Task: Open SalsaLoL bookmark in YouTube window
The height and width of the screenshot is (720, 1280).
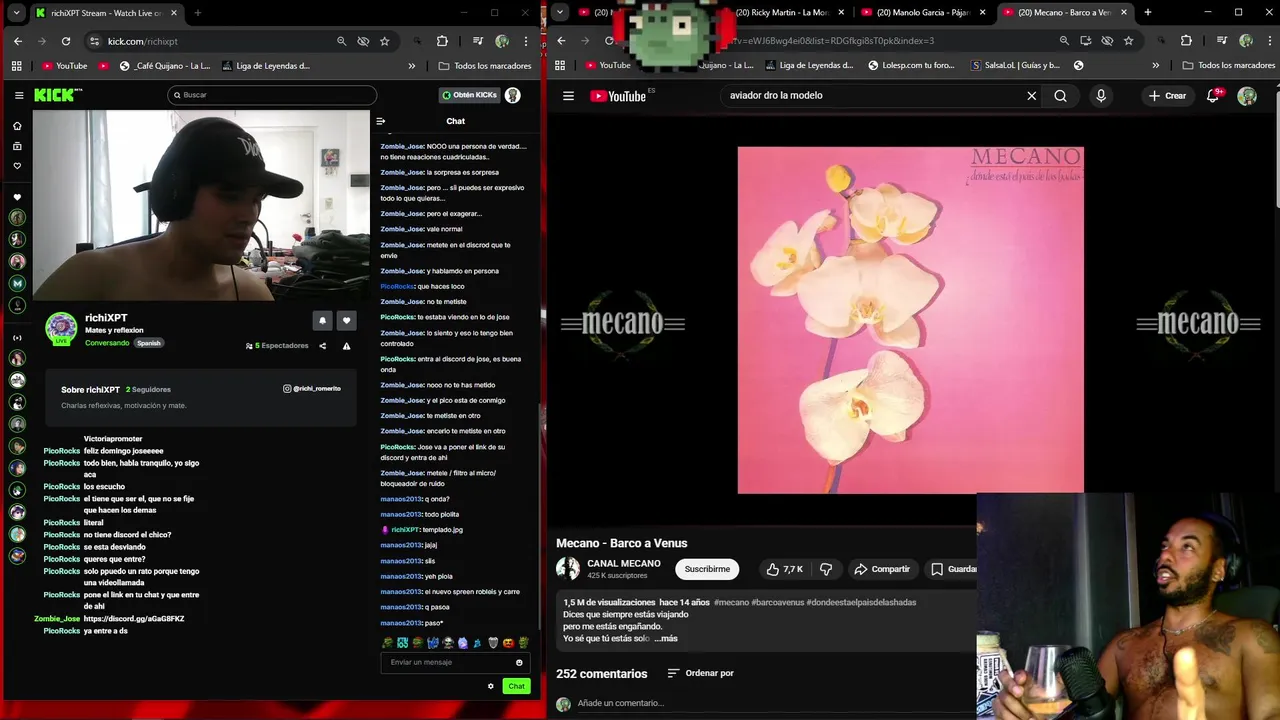Action: [x=1015, y=66]
